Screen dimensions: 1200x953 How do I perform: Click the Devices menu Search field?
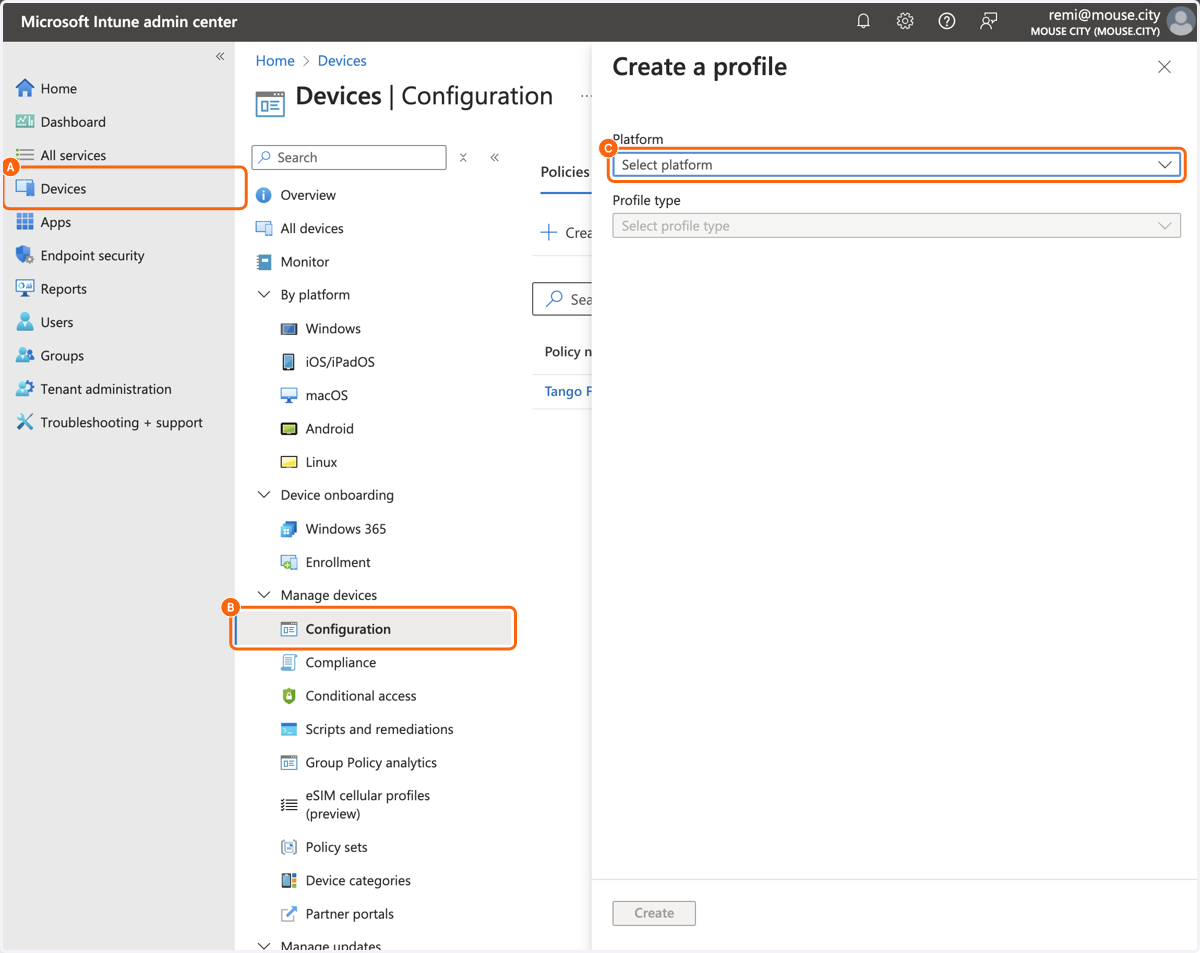click(x=349, y=157)
